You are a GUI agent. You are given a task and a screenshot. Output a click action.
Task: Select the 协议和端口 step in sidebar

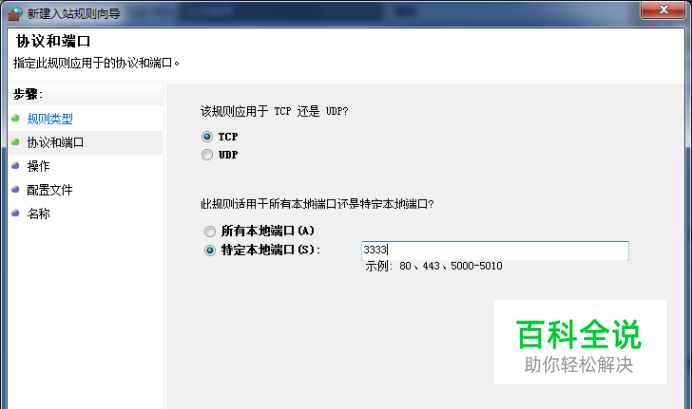[56, 143]
